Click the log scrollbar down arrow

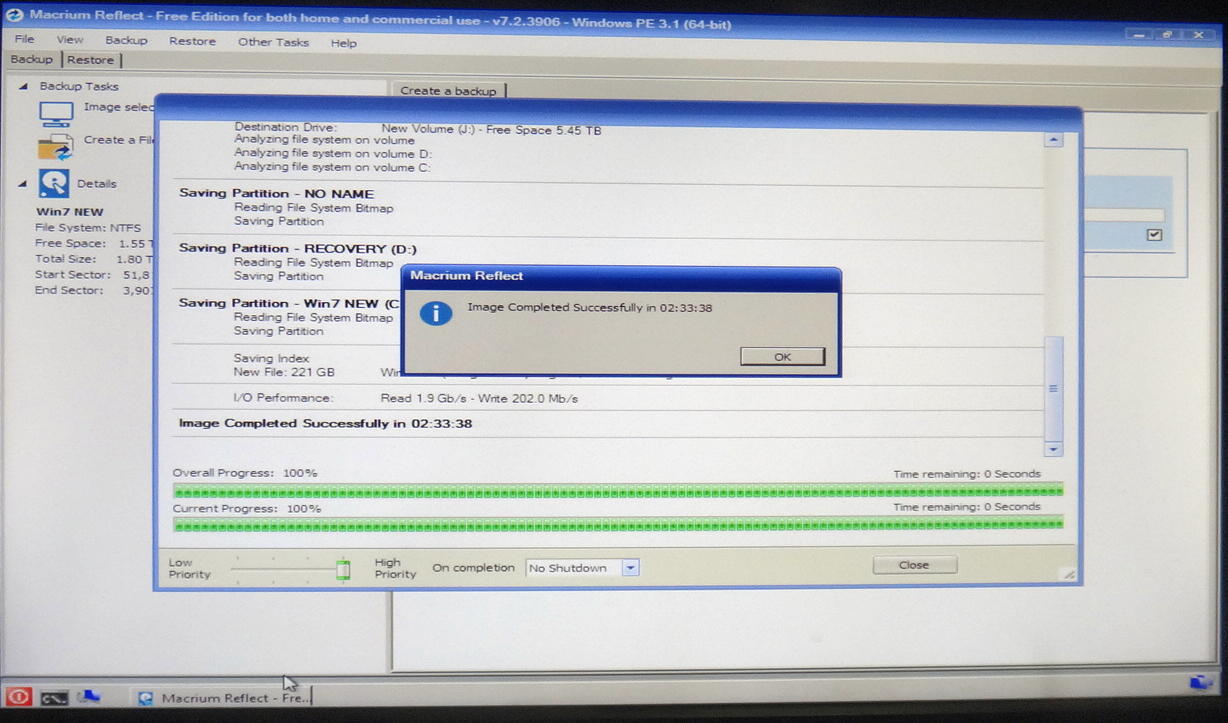(1053, 449)
